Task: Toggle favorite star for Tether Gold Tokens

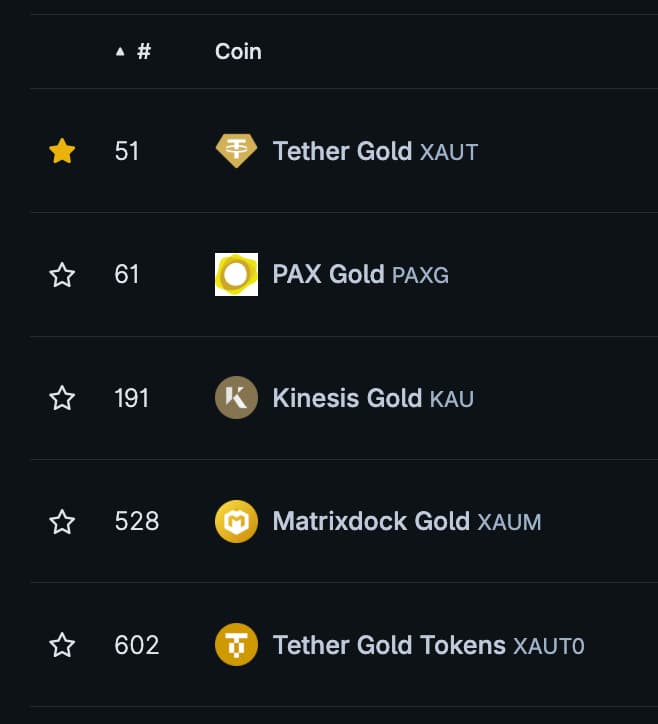Action: tap(62, 645)
